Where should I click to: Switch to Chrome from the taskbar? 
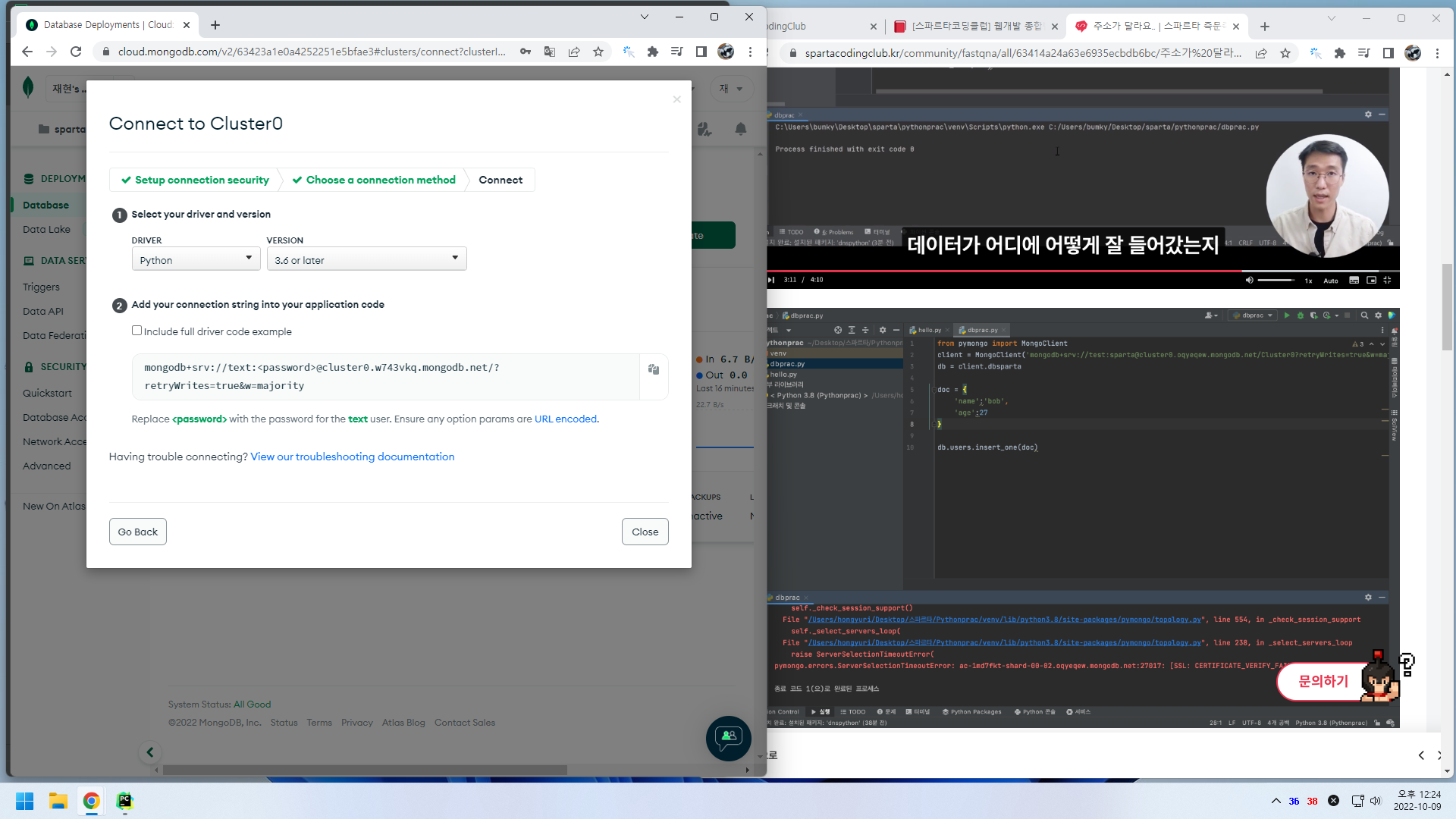pyautogui.click(x=92, y=801)
